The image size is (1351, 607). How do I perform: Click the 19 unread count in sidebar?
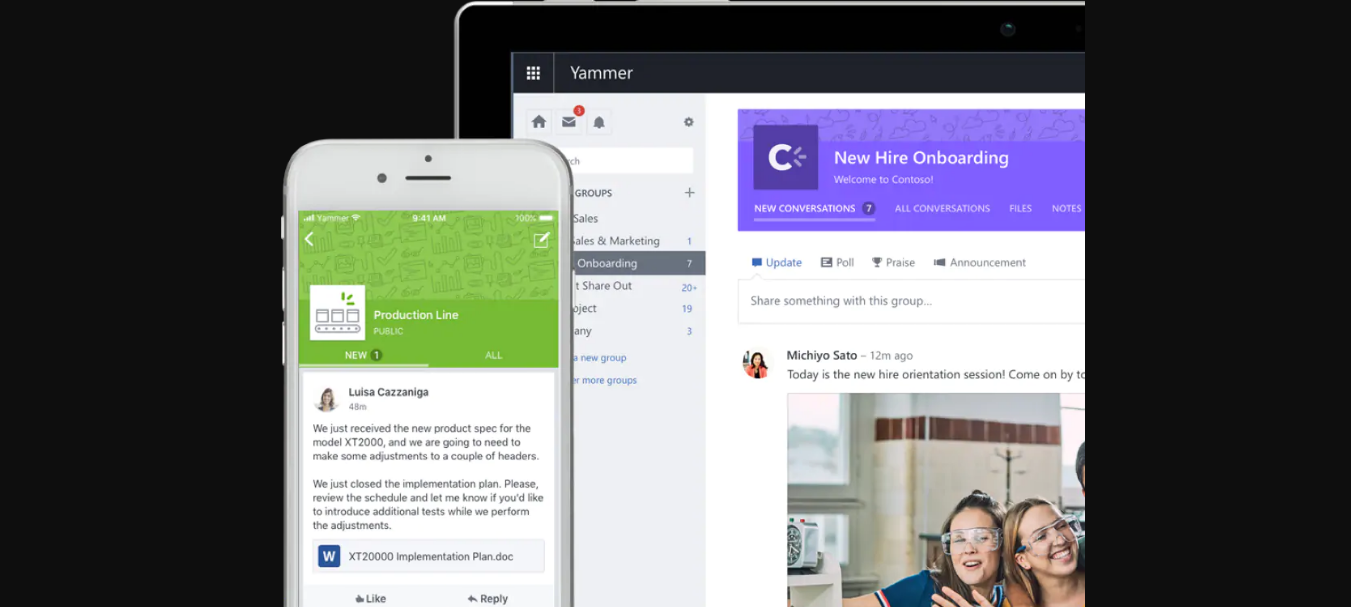tap(687, 309)
